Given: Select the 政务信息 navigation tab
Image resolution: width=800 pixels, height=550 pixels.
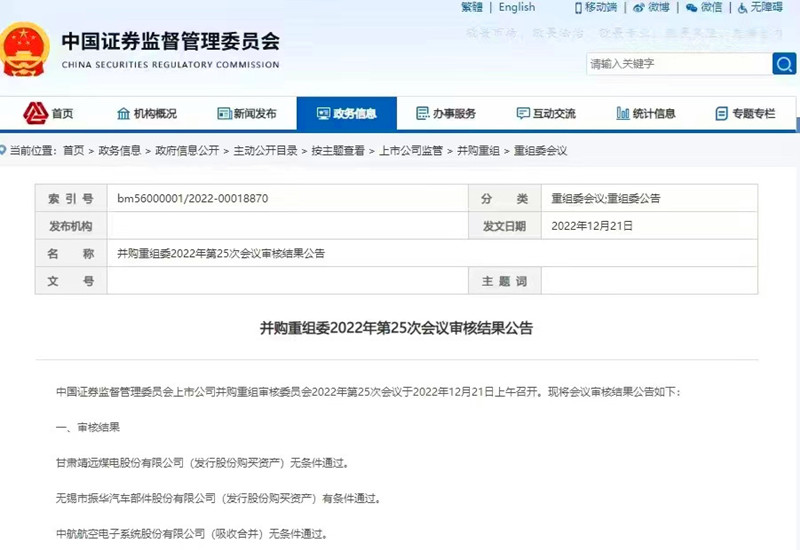Looking at the screenshot, I should click(346, 114).
